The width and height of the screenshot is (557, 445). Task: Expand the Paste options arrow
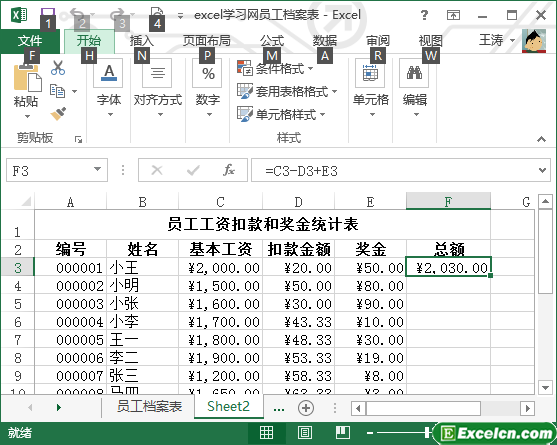27,116
